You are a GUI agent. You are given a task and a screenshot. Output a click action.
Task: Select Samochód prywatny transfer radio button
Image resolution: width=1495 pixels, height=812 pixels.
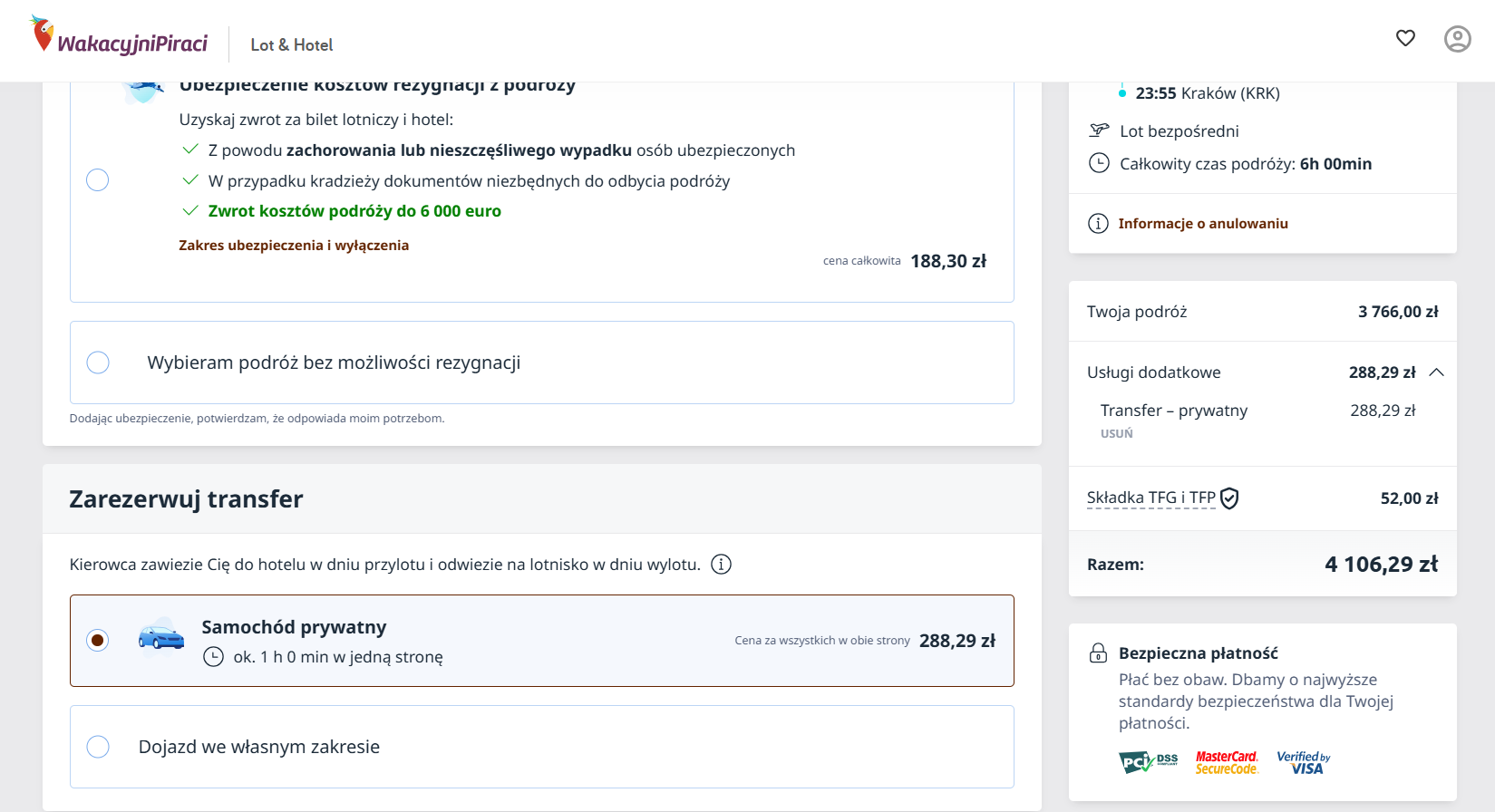(98, 641)
